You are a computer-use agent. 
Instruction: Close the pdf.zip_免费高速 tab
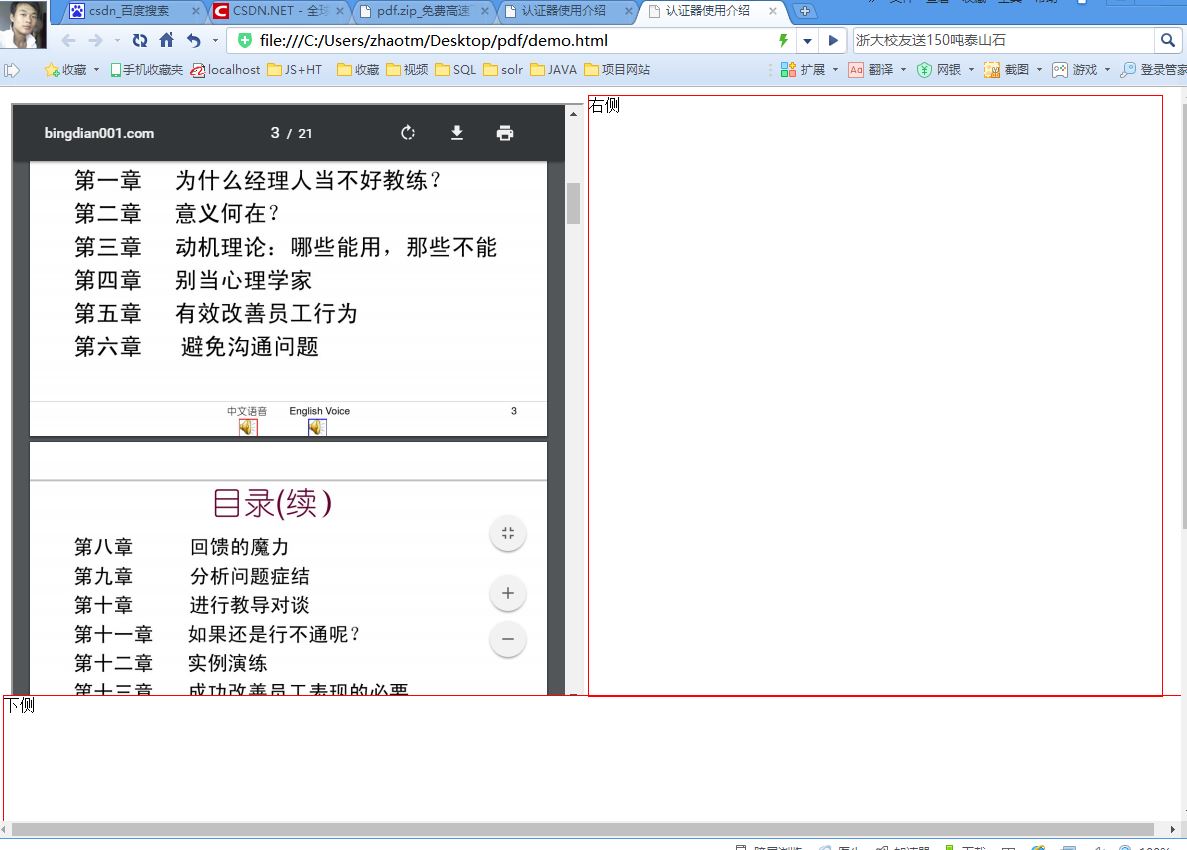pyautogui.click(x=484, y=11)
